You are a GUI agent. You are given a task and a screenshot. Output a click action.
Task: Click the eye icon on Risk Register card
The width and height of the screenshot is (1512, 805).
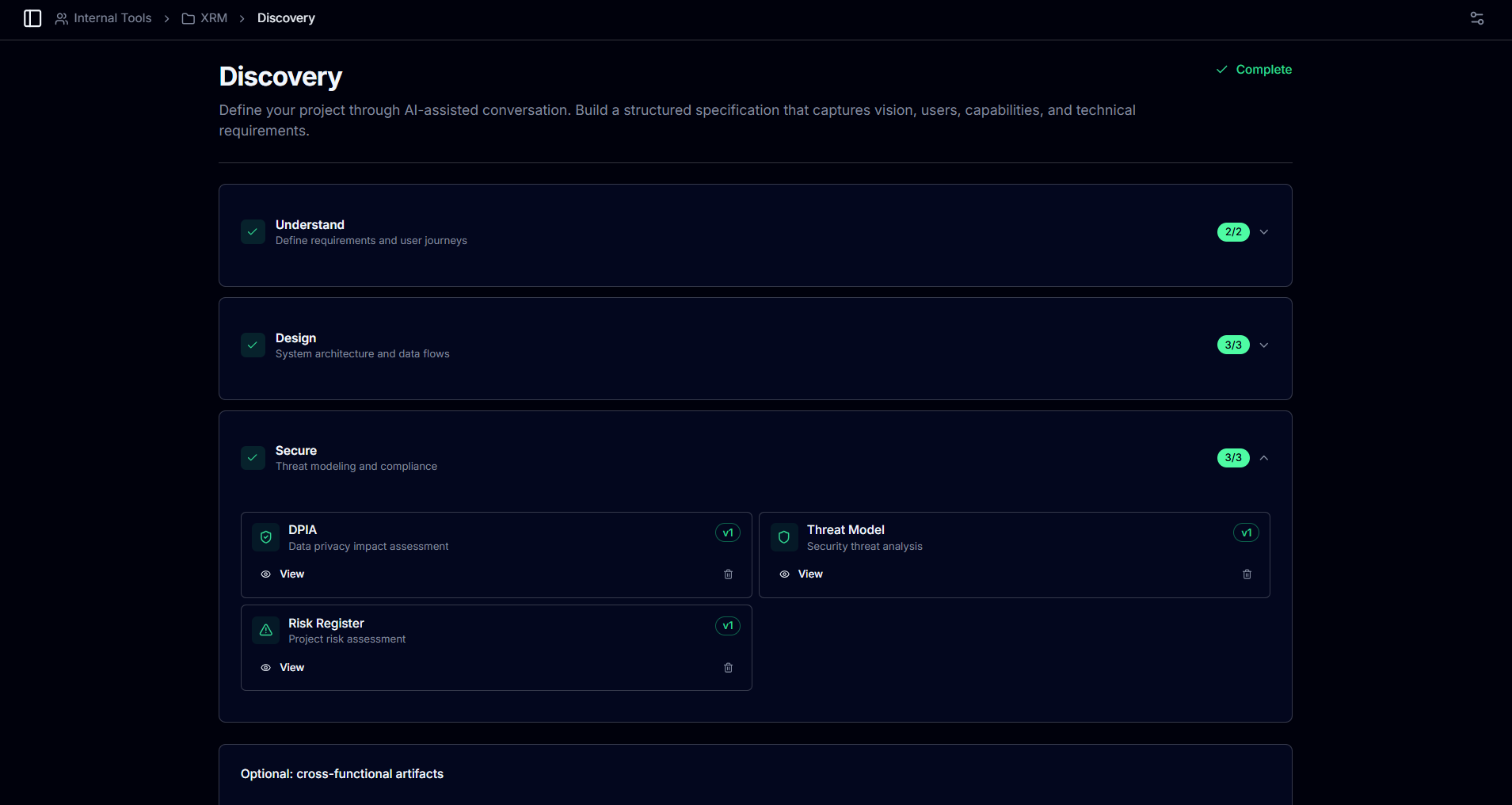pyautogui.click(x=266, y=668)
